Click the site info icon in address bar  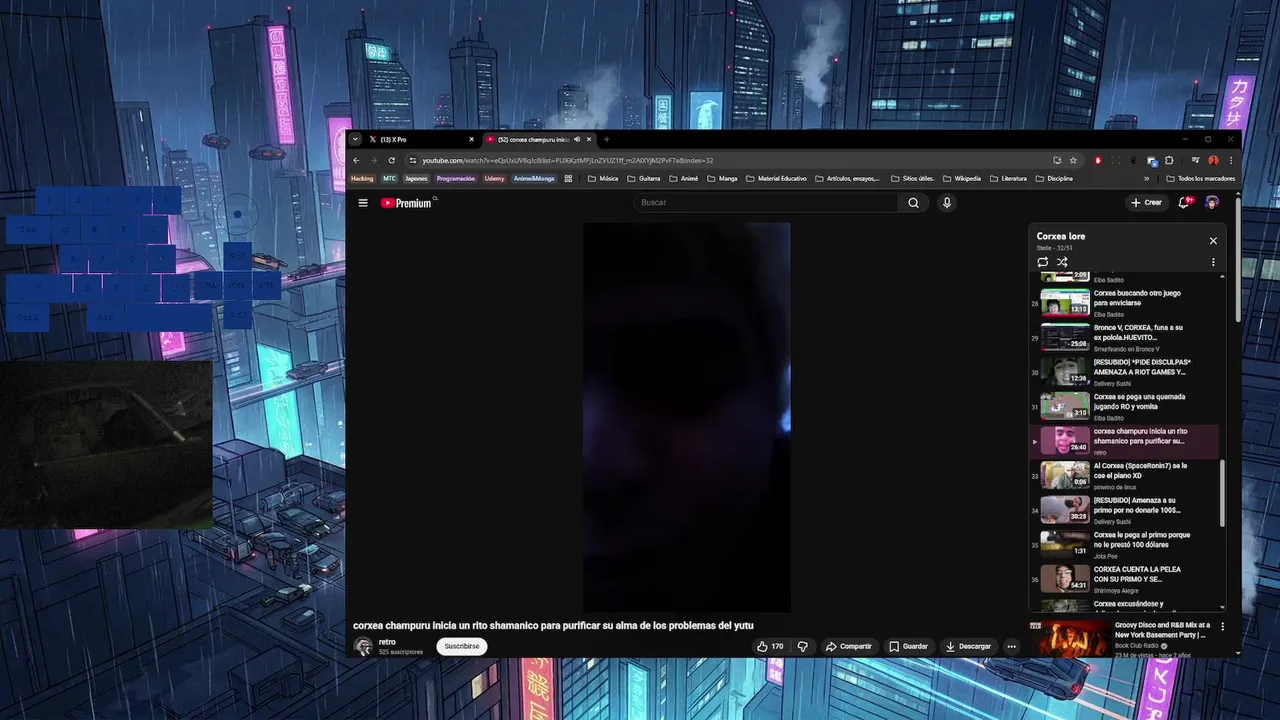pos(413,160)
